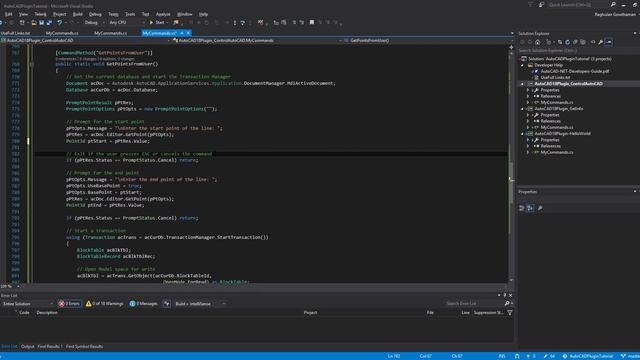Viewport: 640px width, 360px height.
Task: Click the clear filter icon in Error List
Action: coord(167,304)
